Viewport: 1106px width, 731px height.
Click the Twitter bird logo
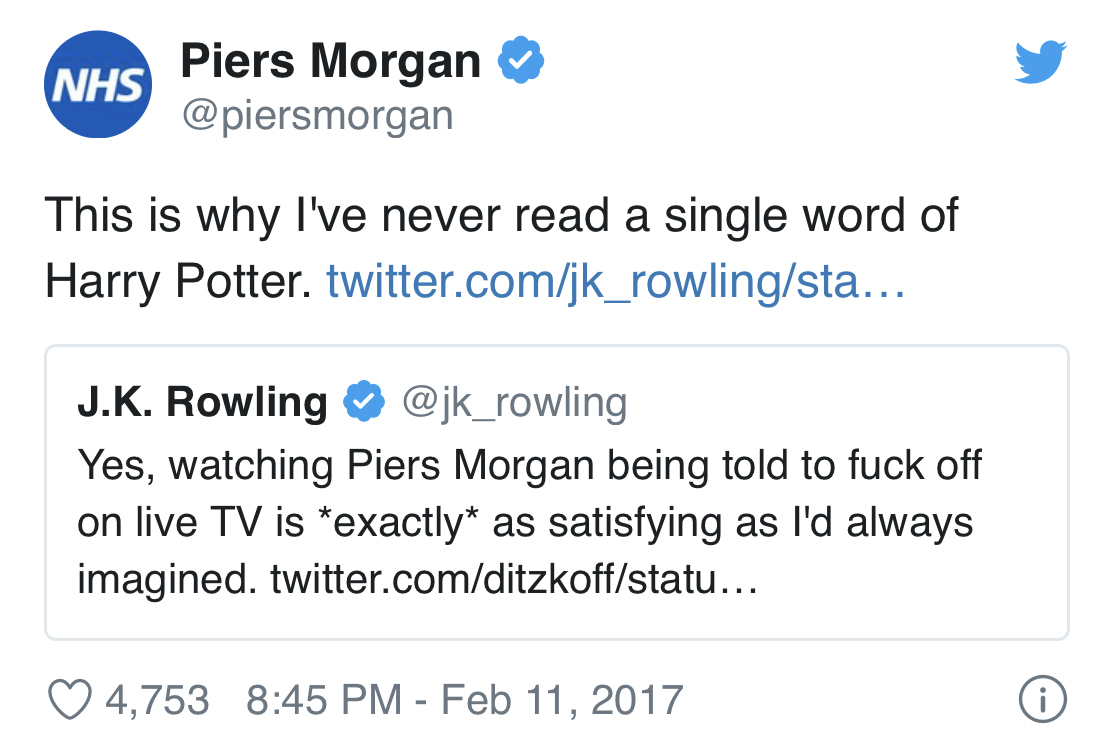(x=1041, y=63)
